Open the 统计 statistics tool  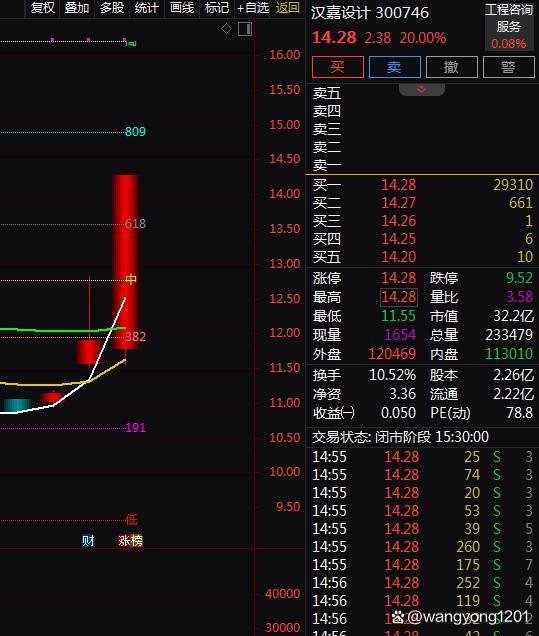(146, 8)
